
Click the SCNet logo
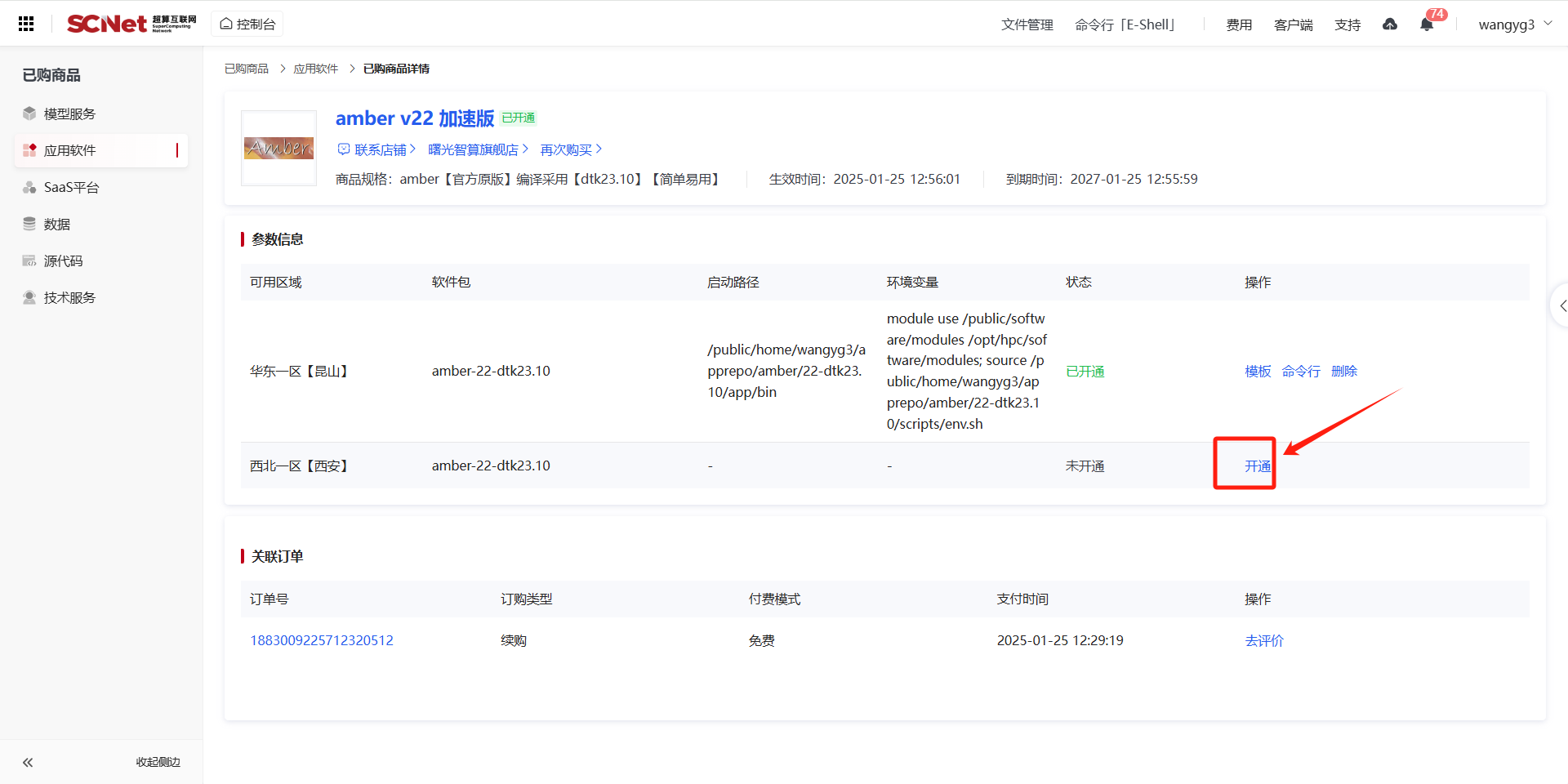[x=131, y=24]
